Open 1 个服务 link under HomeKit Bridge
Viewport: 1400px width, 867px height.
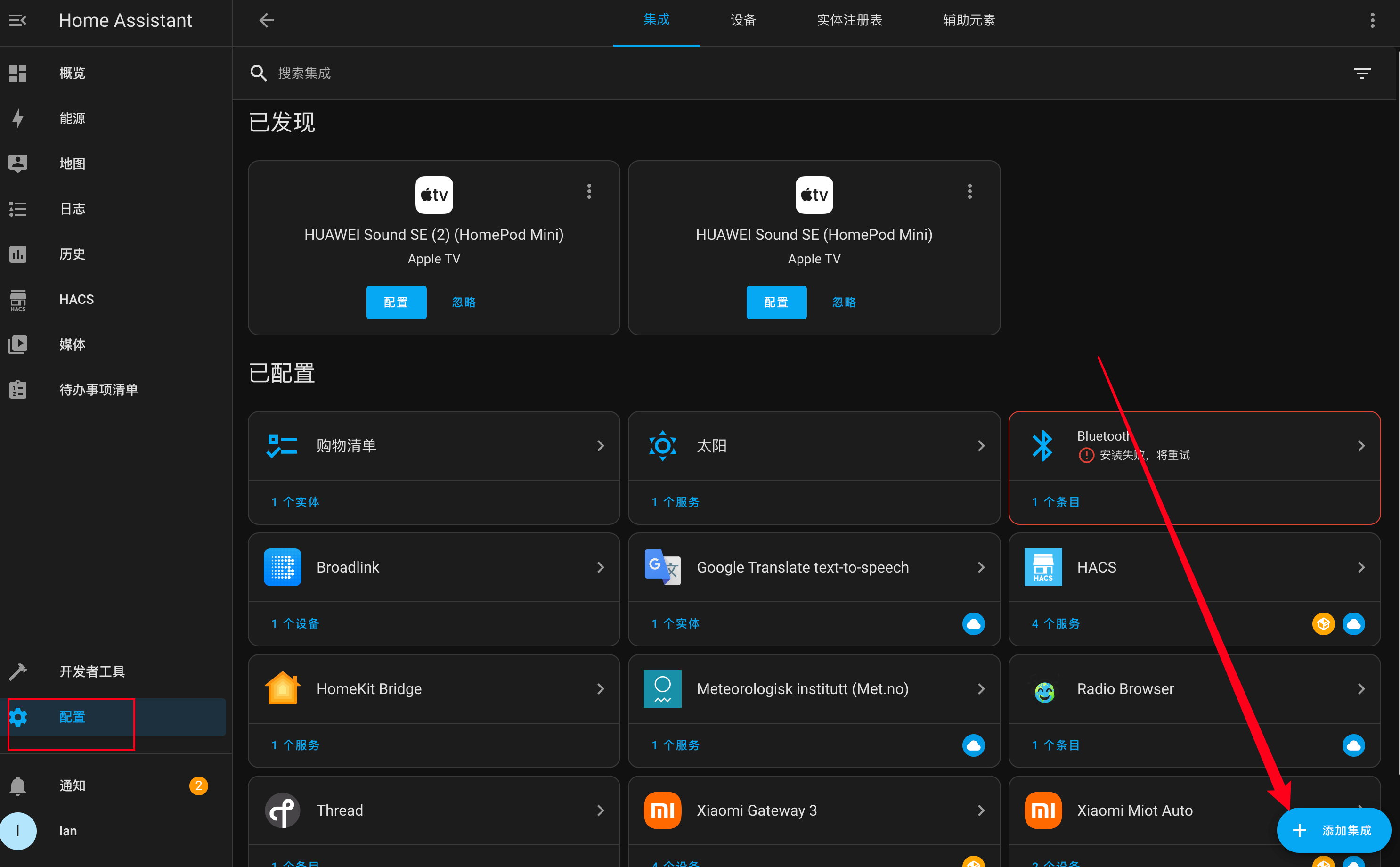pos(295,745)
